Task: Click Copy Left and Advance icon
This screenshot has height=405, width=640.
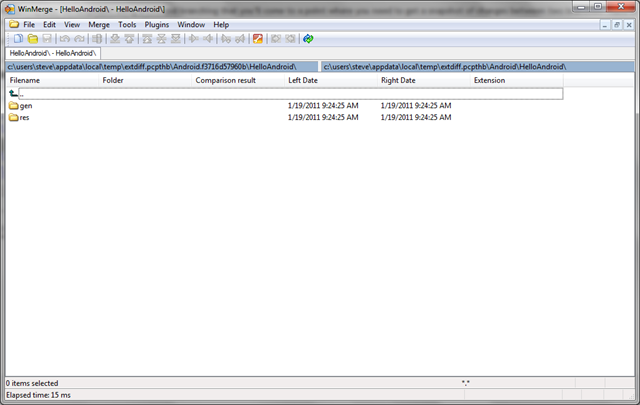Action: (x=240, y=39)
